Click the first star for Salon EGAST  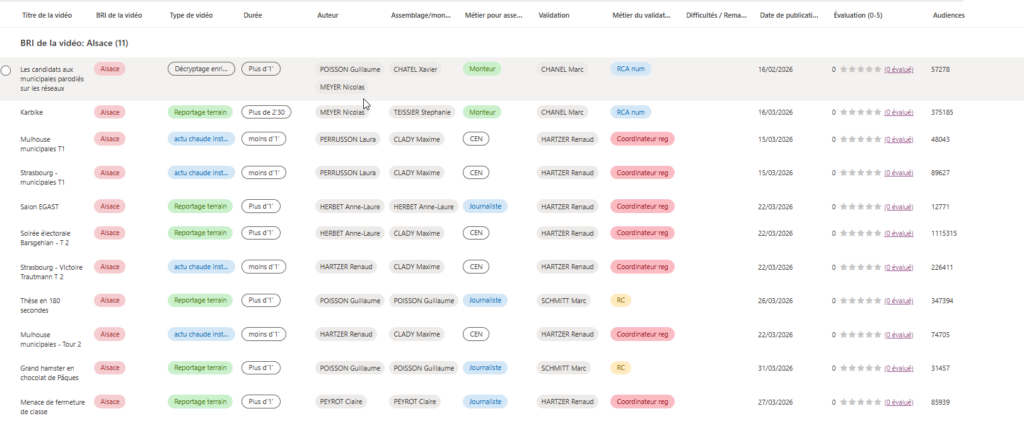(x=842, y=207)
